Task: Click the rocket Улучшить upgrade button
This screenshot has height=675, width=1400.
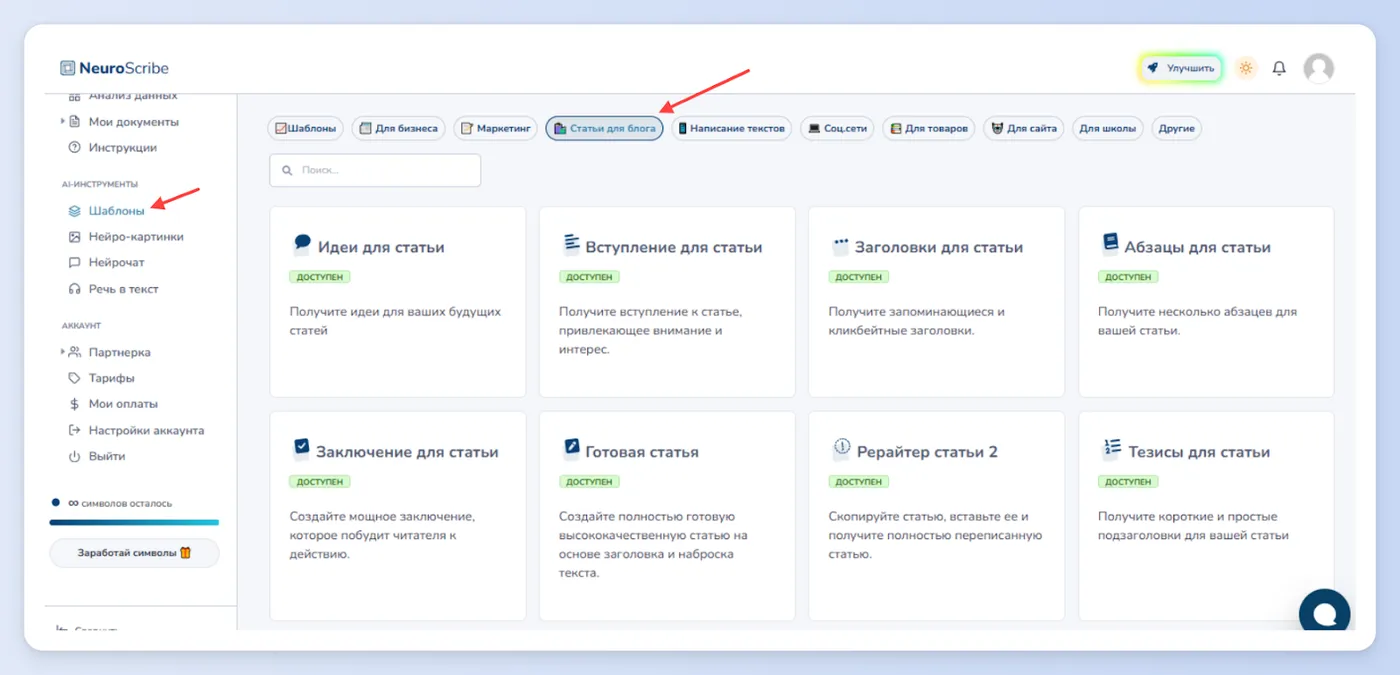Action: [1180, 68]
